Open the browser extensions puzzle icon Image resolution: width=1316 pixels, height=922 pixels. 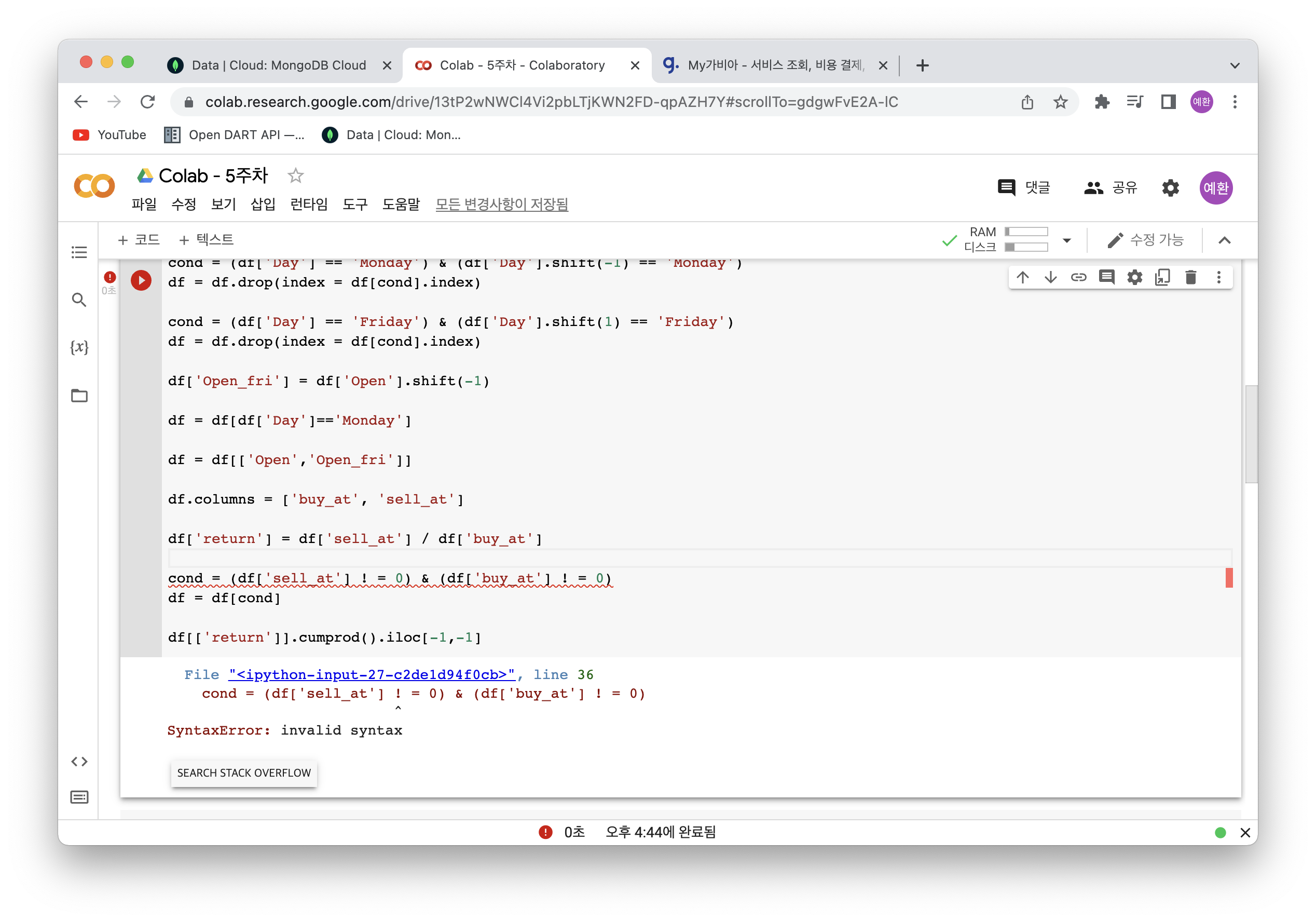pyautogui.click(x=1101, y=102)
